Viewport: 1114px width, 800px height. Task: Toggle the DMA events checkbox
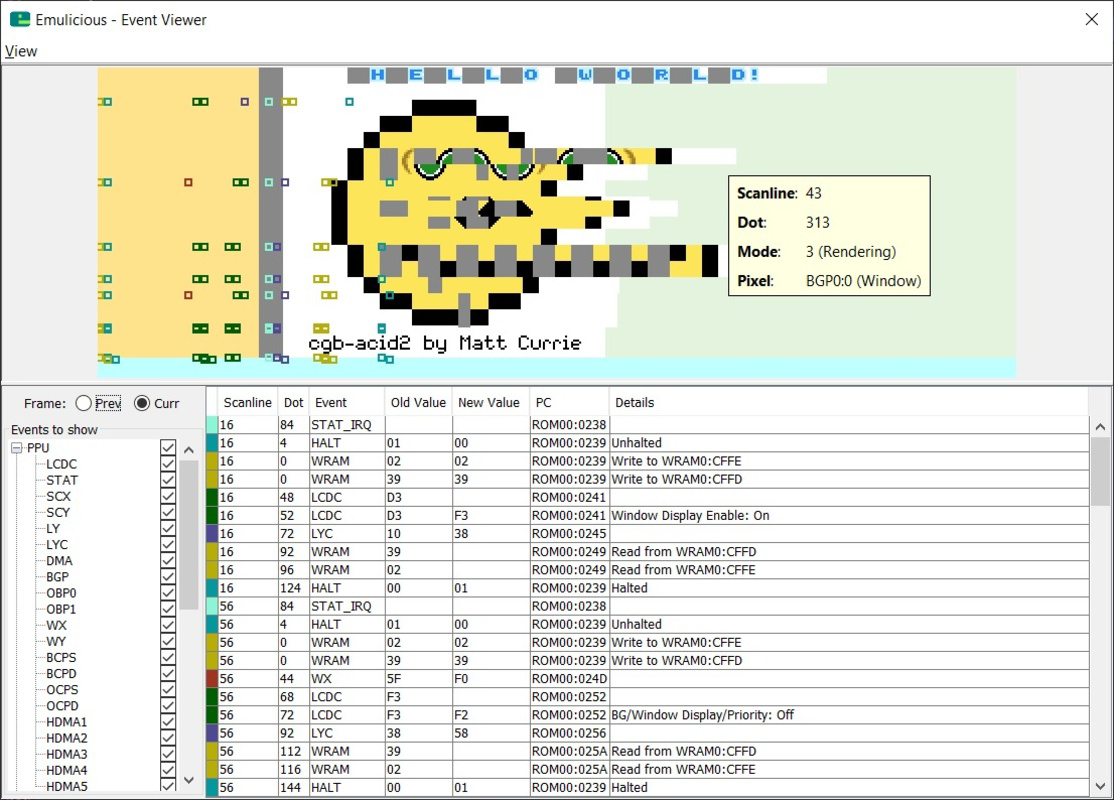168,561
